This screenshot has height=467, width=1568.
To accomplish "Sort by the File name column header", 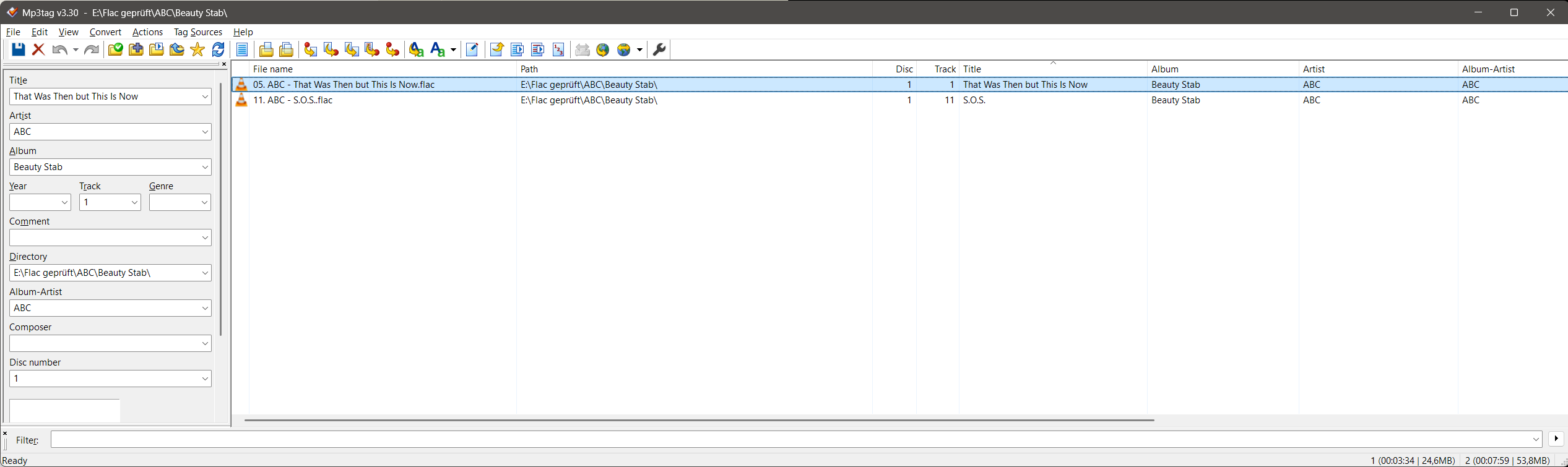I will point(383,69).
